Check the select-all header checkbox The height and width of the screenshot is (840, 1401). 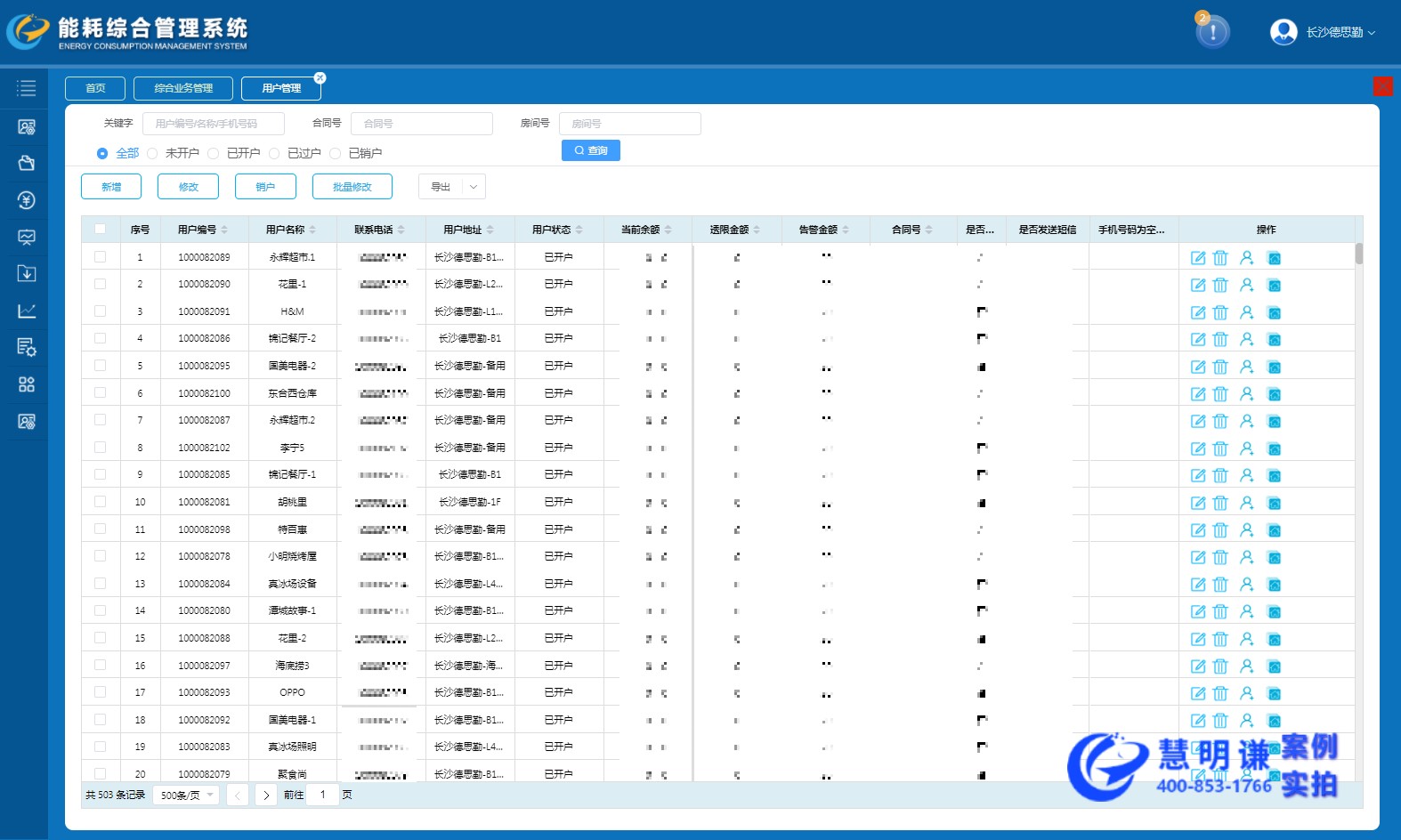pyautogui.click(x=100, y=230)
